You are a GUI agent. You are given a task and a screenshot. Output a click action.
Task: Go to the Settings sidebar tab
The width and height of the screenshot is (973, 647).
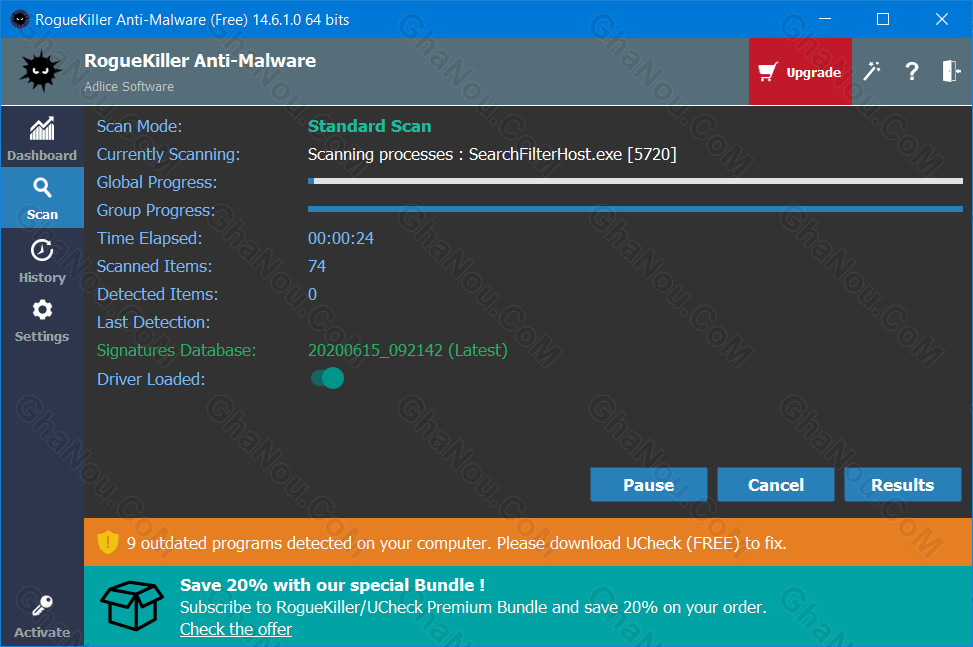click(x=42, y=321)
